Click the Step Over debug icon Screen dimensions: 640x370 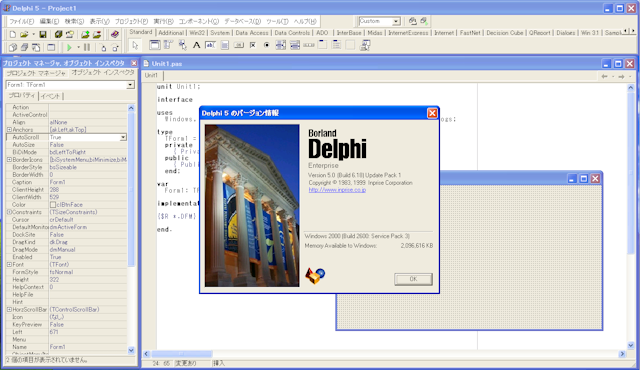(115, 47)
